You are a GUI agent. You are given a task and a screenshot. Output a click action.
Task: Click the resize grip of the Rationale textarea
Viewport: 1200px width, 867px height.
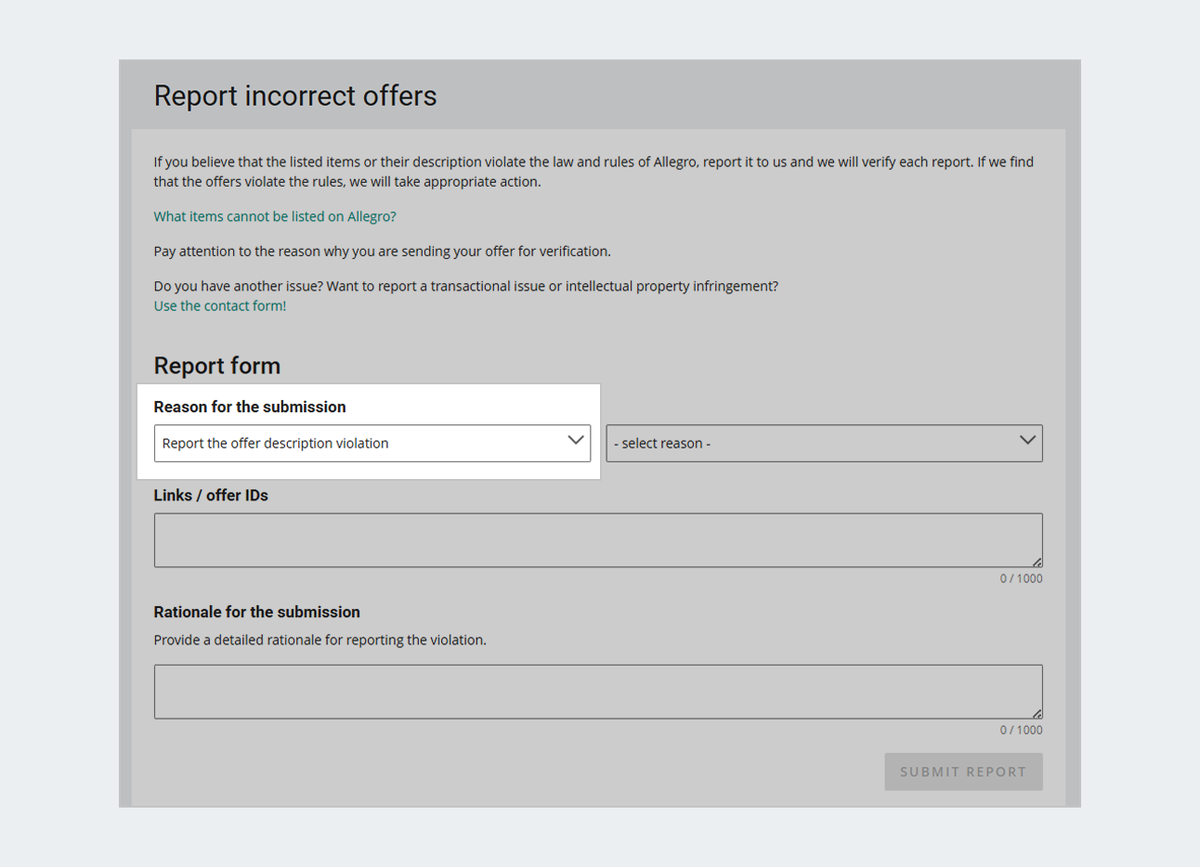(x=1037, y=714)
